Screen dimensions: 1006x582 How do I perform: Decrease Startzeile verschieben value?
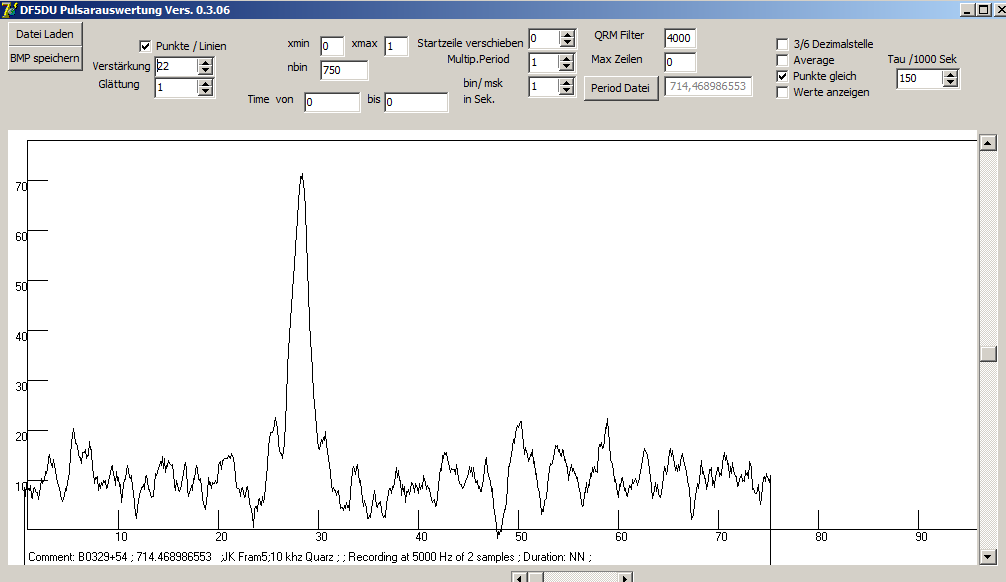pos(567,43)
